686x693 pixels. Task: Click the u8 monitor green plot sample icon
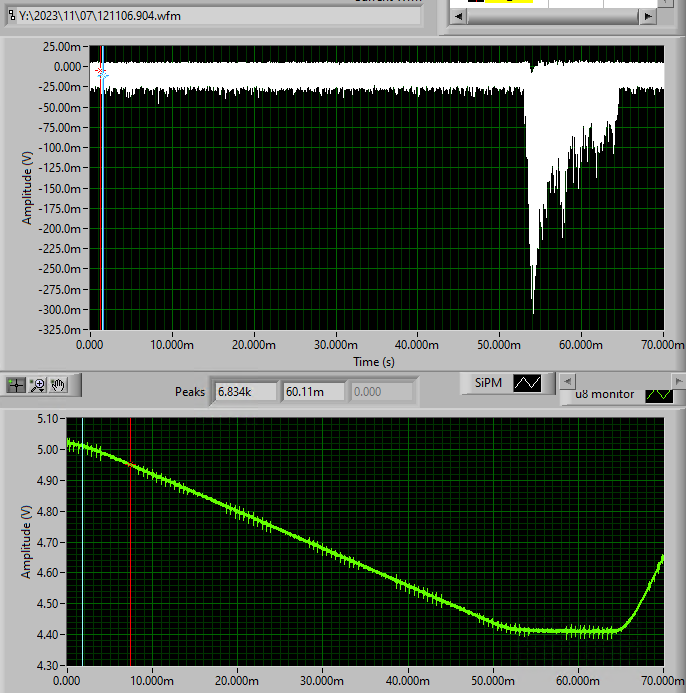click(659, 395)
